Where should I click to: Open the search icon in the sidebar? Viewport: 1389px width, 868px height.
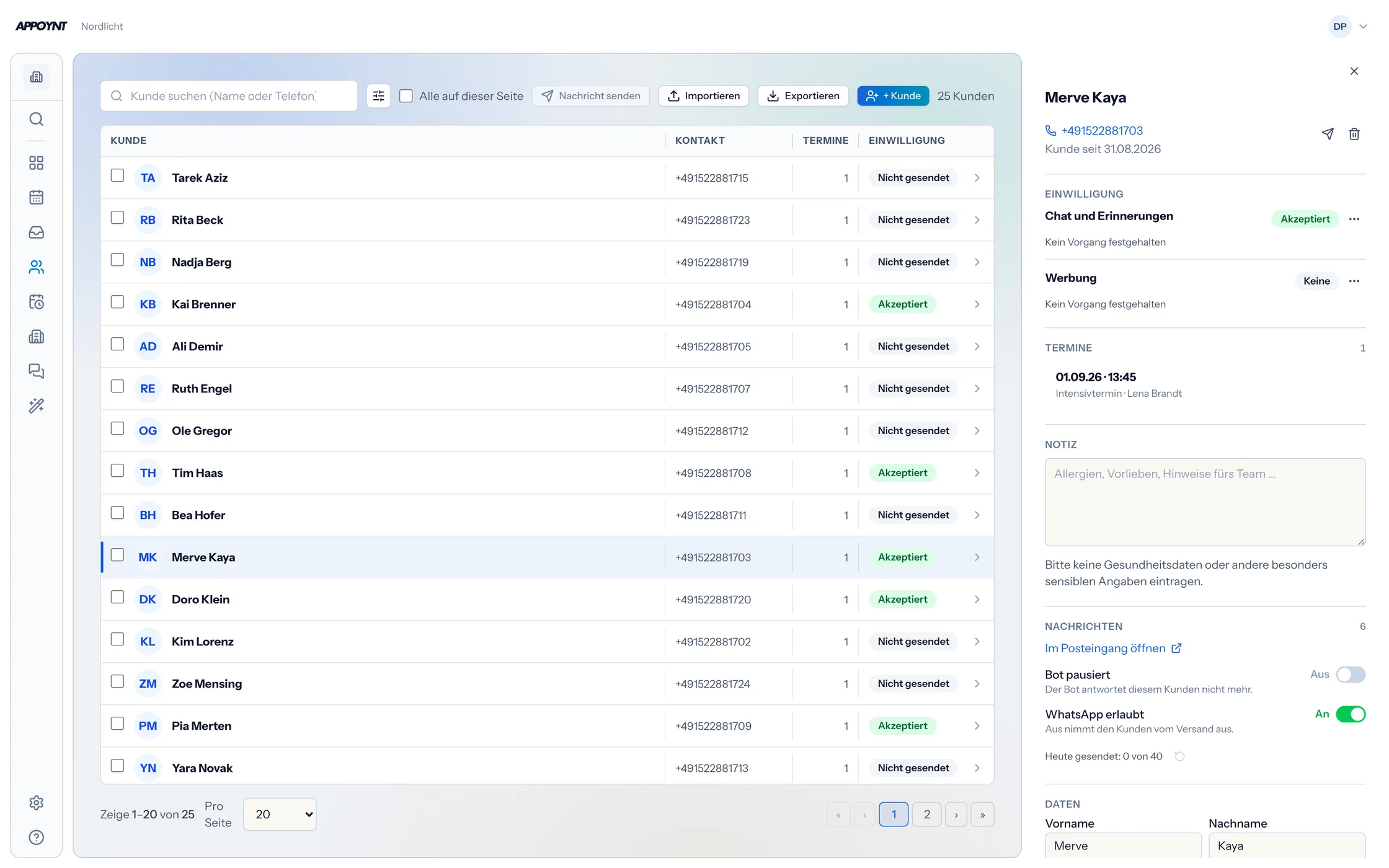[37, 119]
